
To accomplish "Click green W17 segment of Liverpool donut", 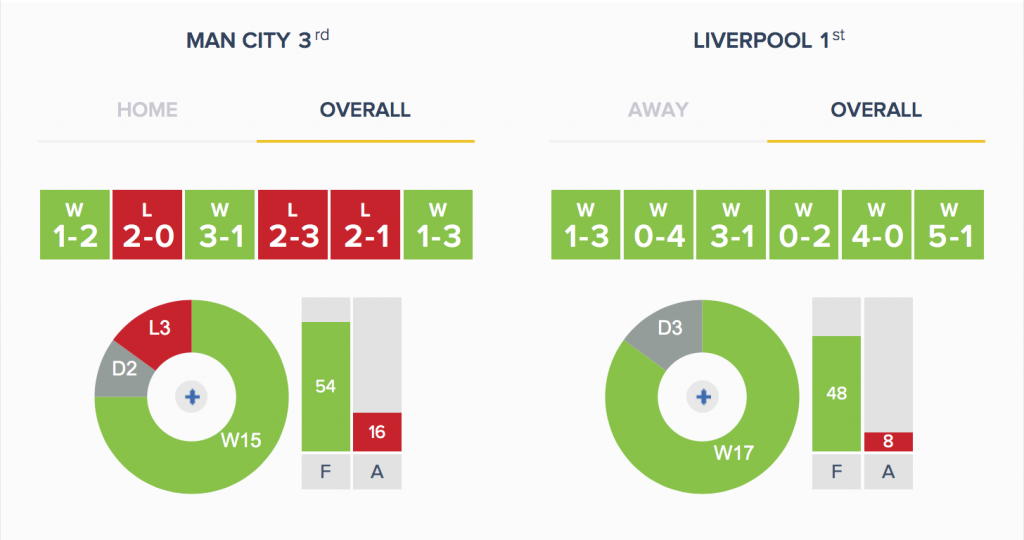I will point(733,453).
